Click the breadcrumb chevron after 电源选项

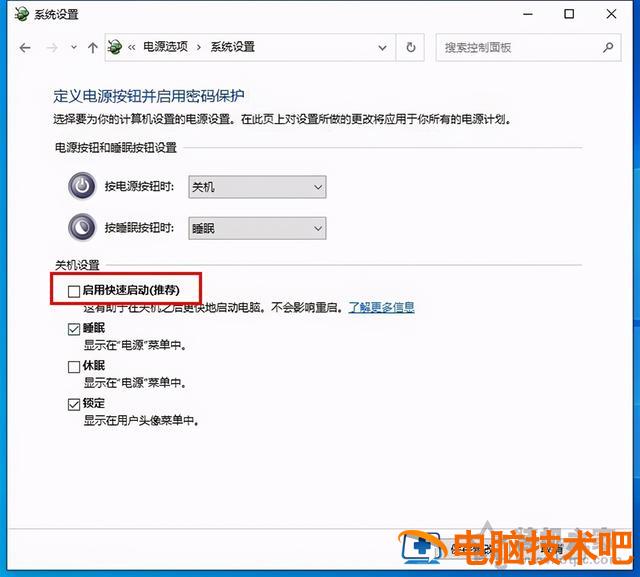point(199,48)
